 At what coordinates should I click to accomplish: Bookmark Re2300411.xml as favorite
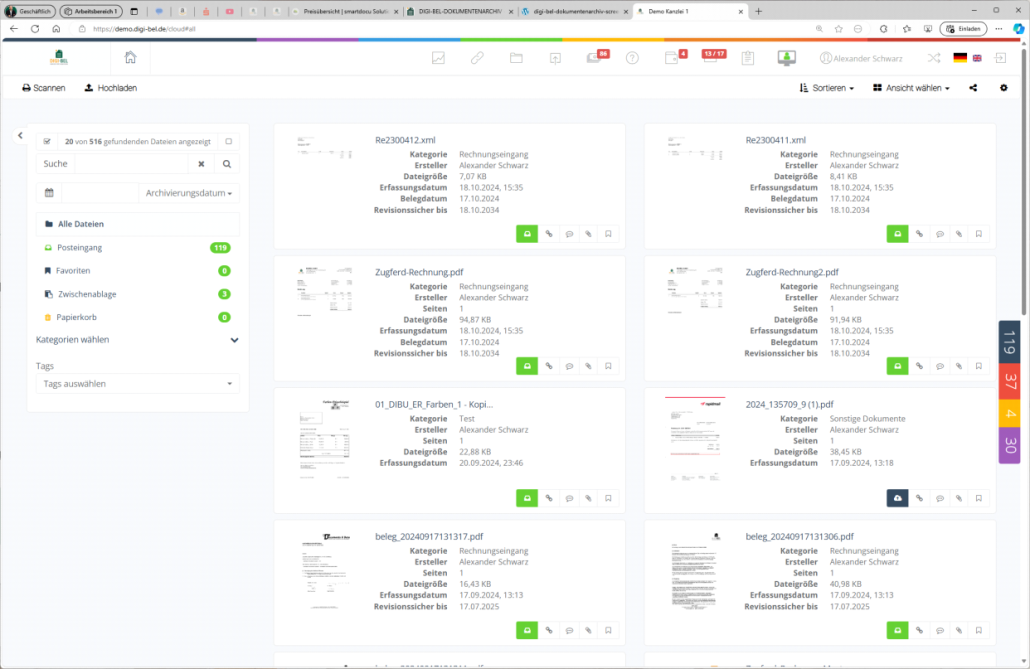click(979, 234)
